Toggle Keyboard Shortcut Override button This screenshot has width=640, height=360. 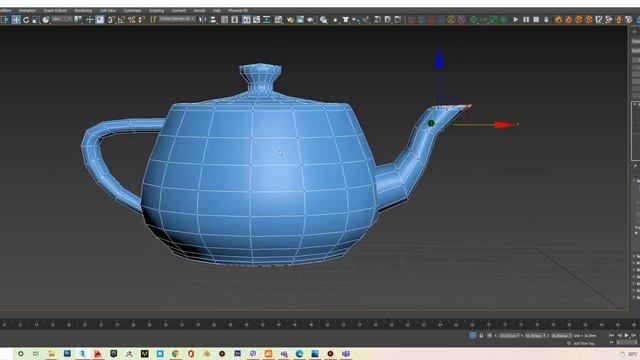tap(100, 20)
